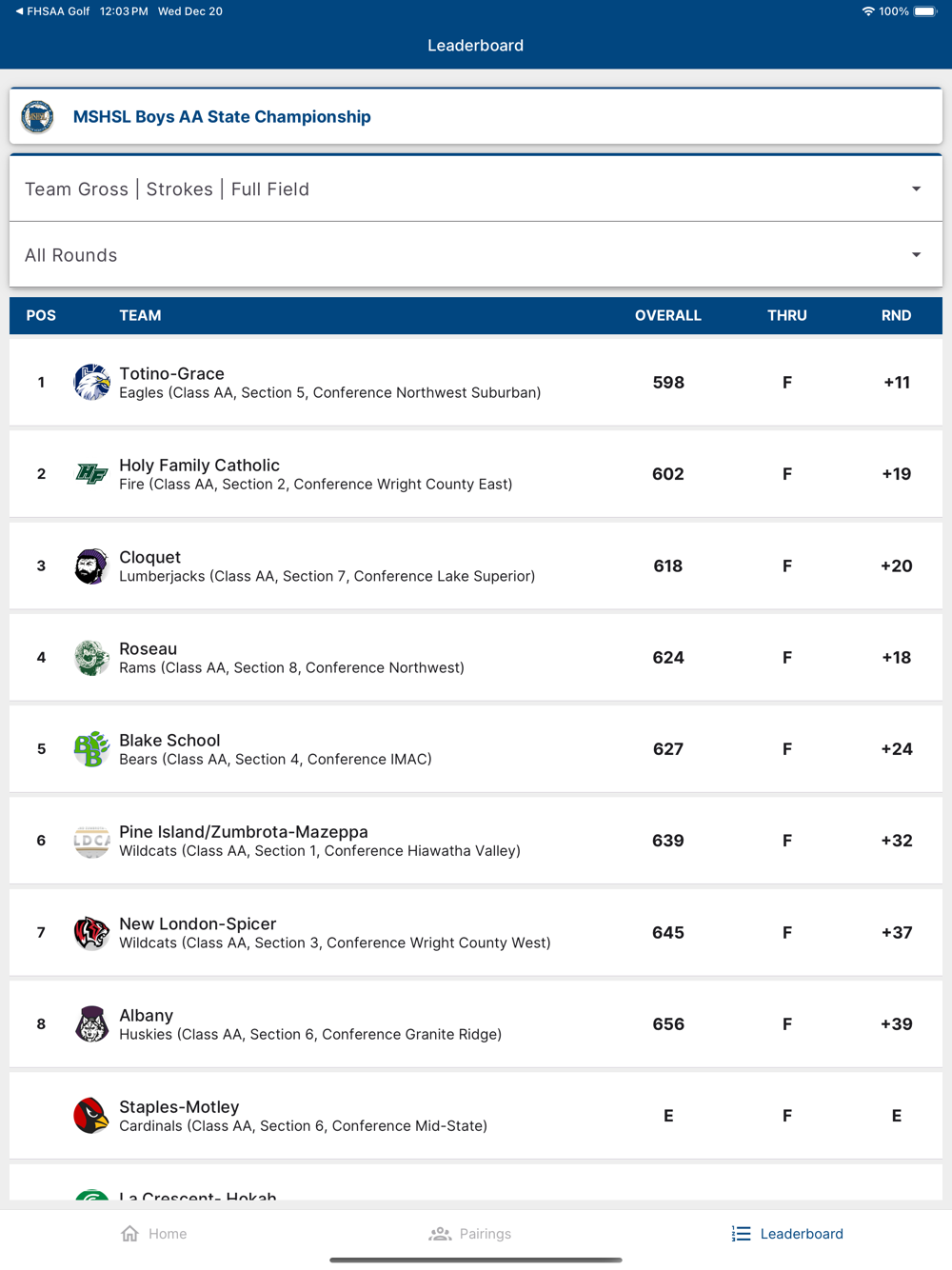This screenshot has height=1270, width=952.
Task: Tap the Totino-Grace Eagles team logo
Action: 91,383
